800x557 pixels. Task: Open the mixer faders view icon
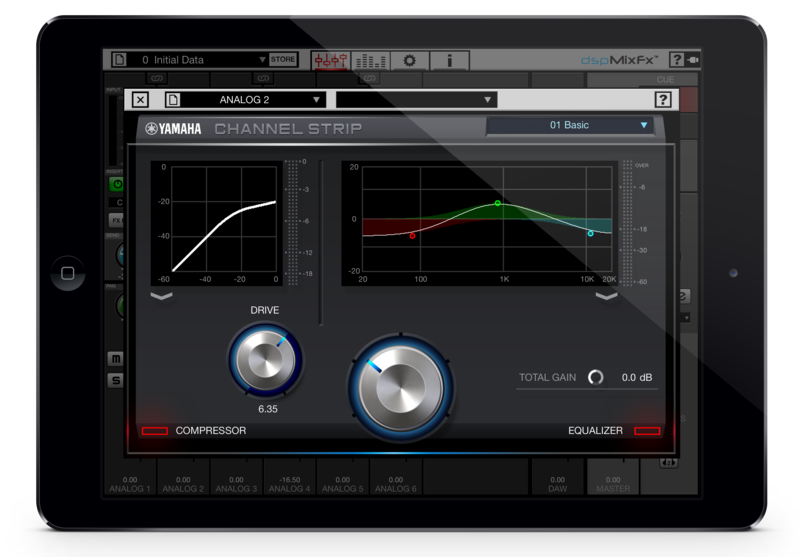click(x=331, y=60)
